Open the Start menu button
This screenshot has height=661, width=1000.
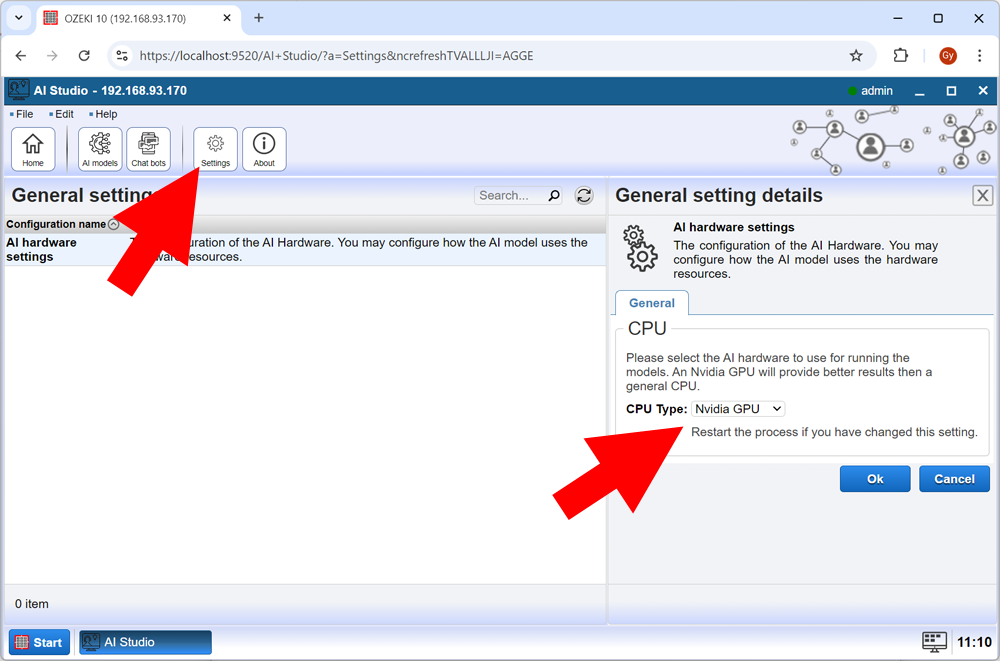(40, 642)
